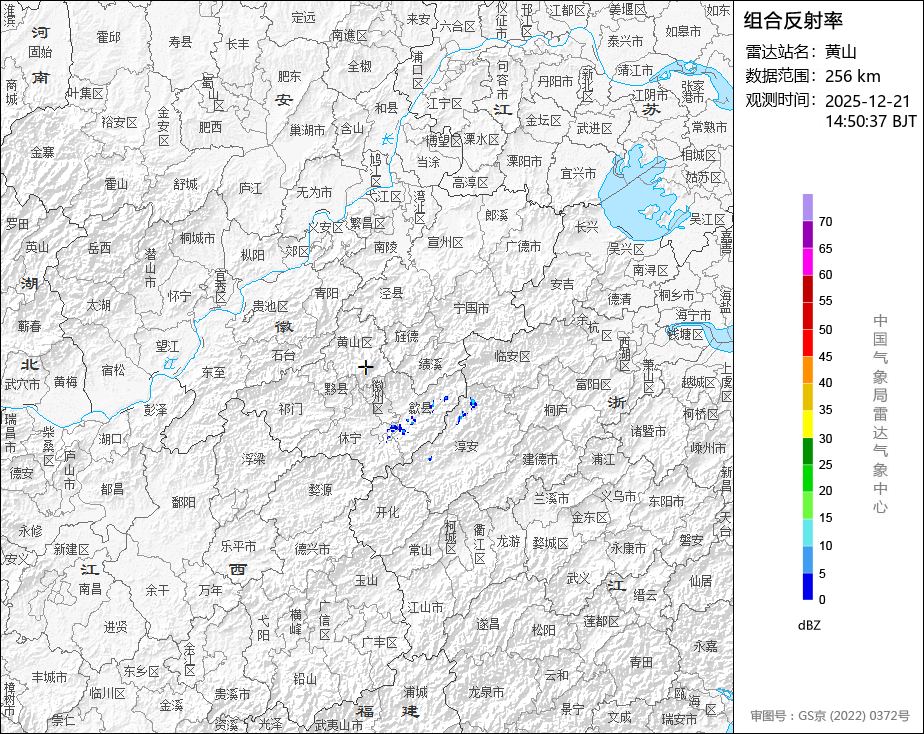Click the map label 六合区

pos(457,27)
